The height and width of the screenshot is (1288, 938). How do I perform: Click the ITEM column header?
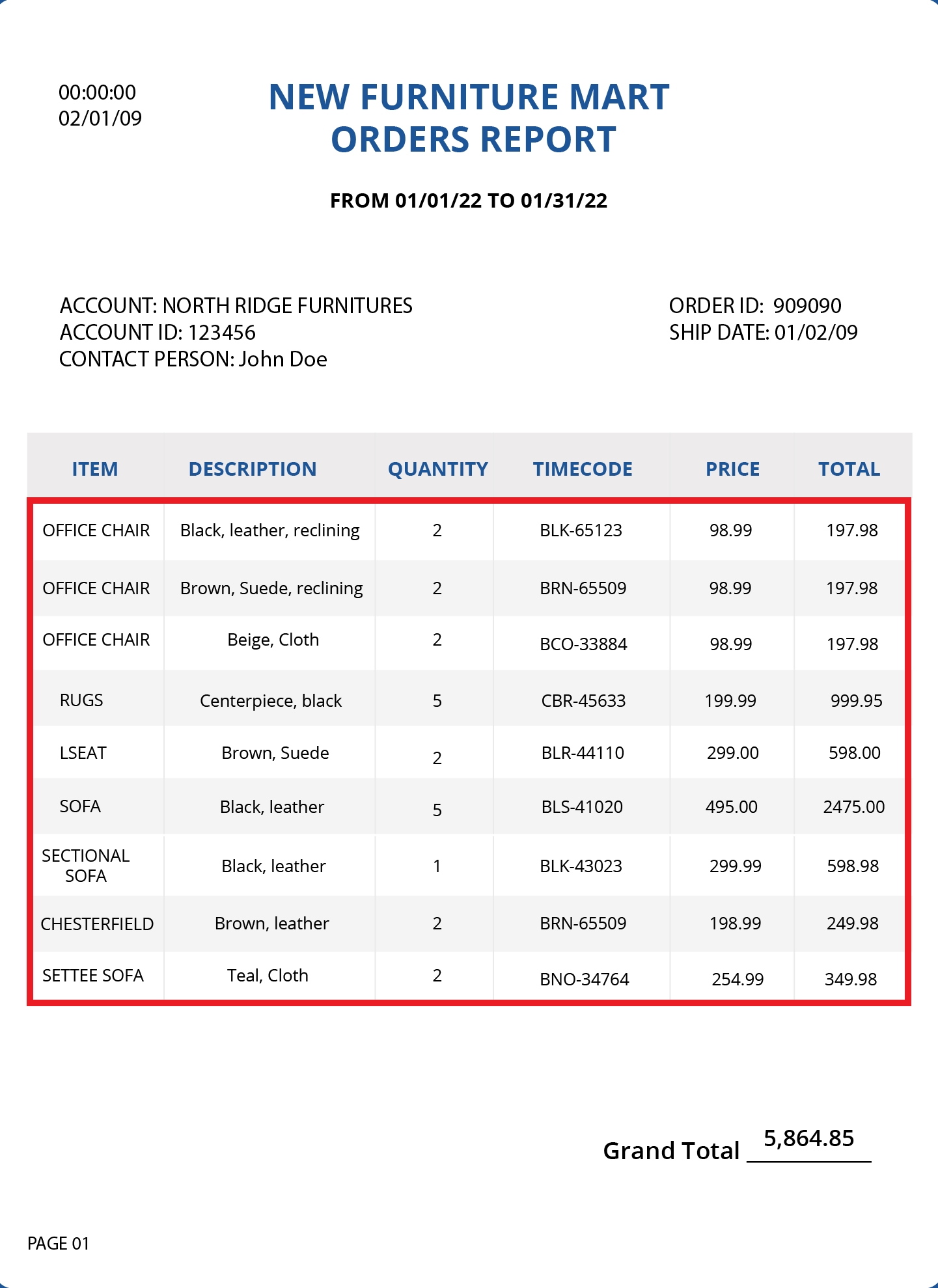[95, 469]
